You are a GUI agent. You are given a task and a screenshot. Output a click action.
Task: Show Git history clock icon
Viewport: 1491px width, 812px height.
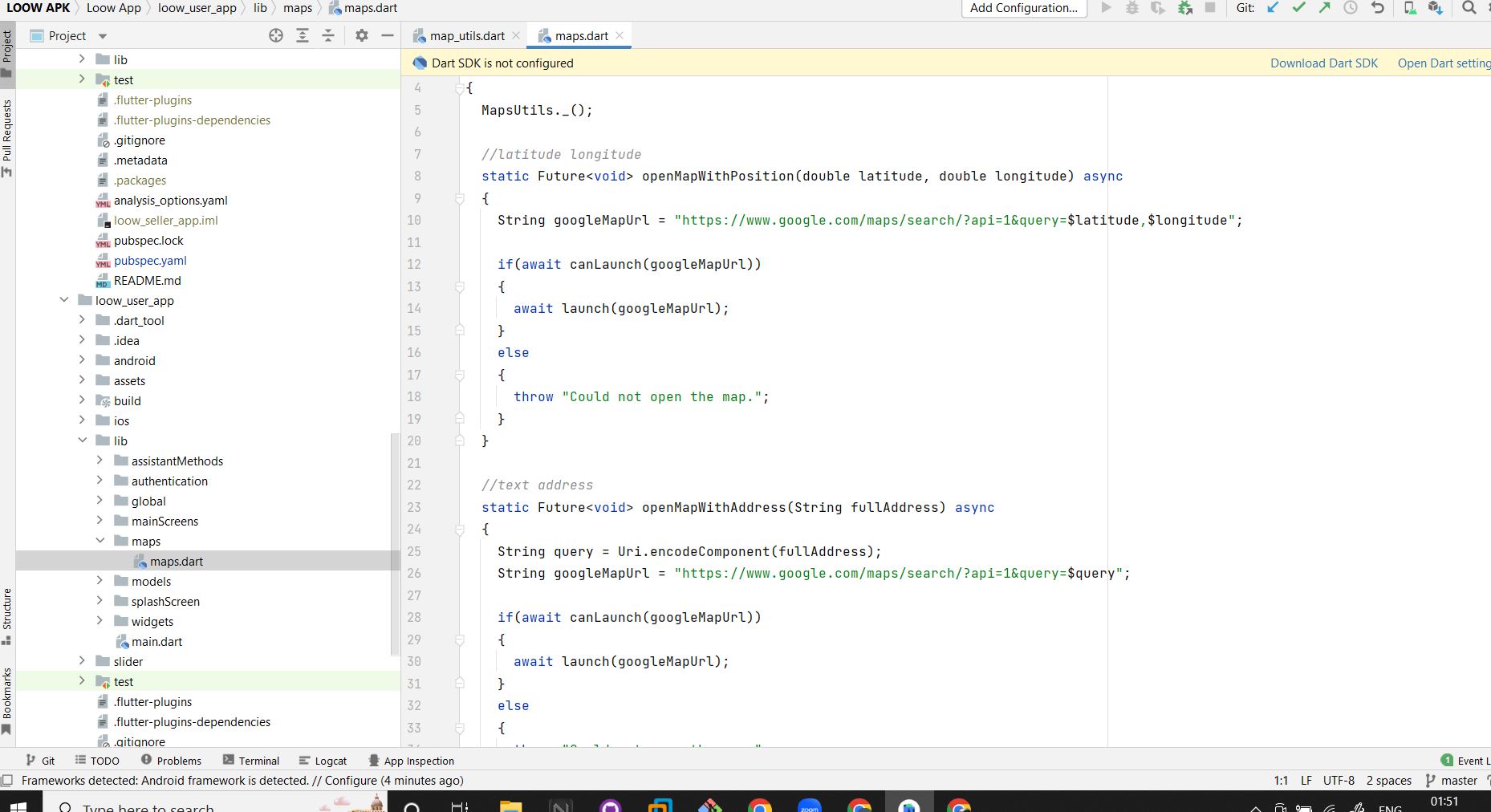pos(1351,8)
